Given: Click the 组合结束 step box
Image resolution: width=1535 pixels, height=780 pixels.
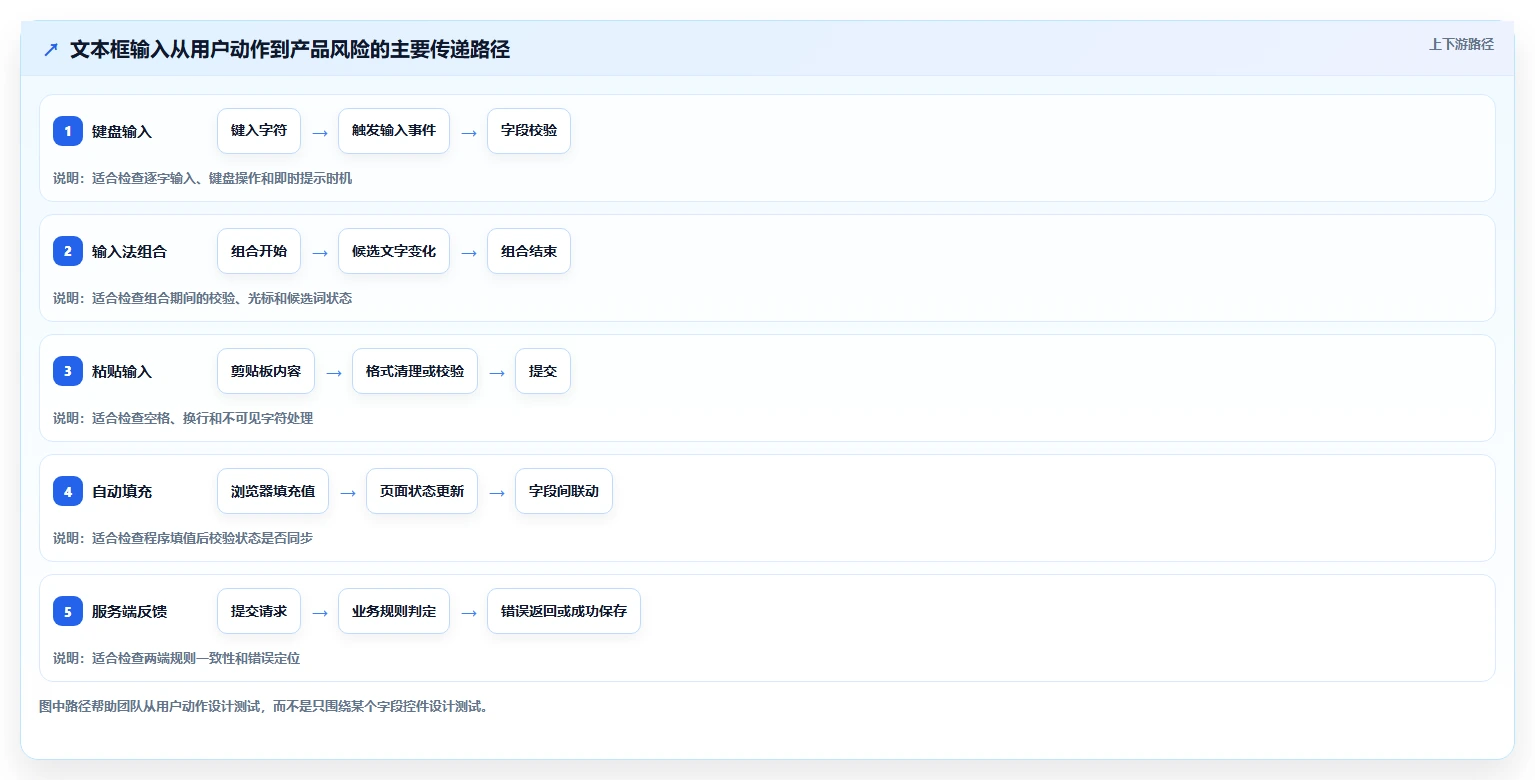Looking at the screenshot, I should click(x=529, y=251).
